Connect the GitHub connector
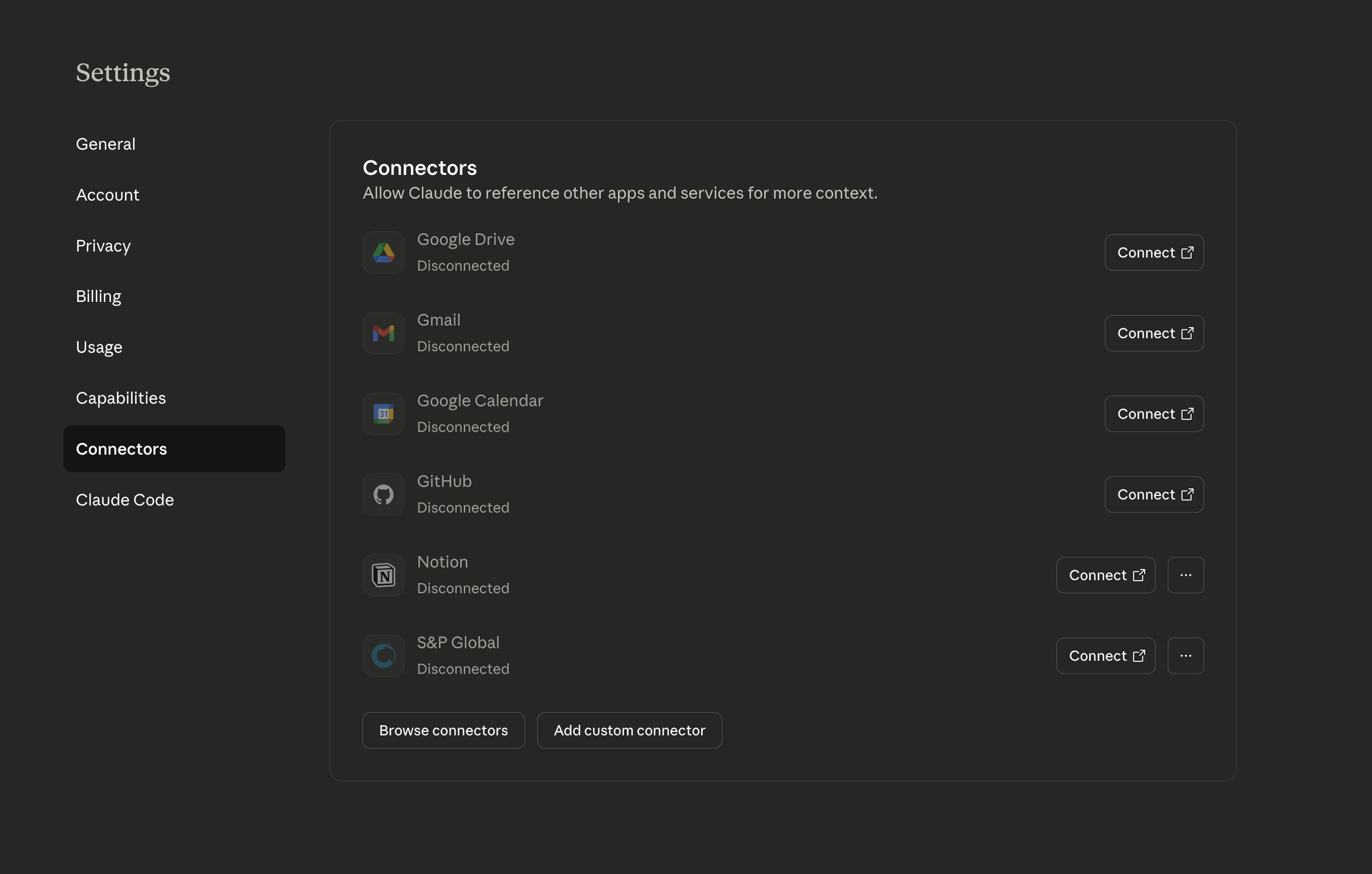This screenshot has width=1372, height=874. pos(1154,494)
